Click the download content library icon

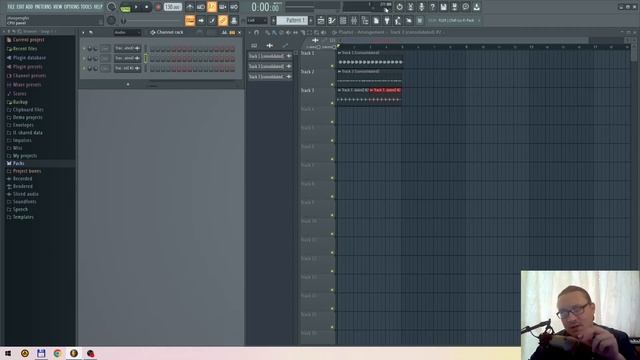click(476, 7)
